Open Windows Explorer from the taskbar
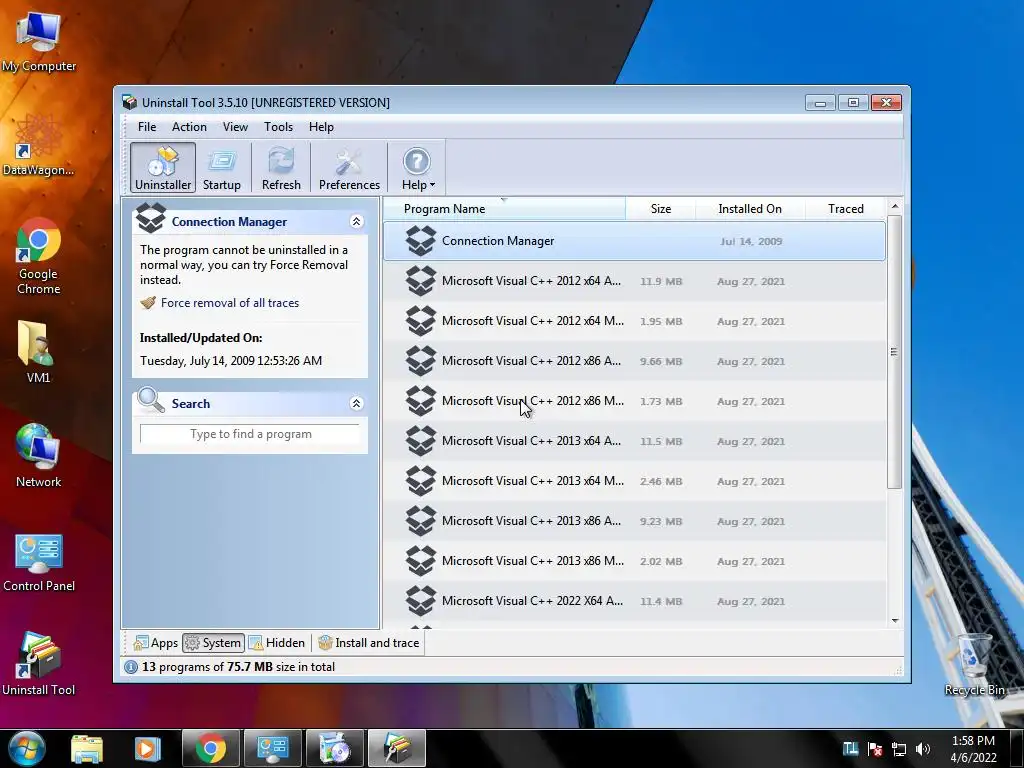Screen dimensions: 1024x768 tap(86, 748)
